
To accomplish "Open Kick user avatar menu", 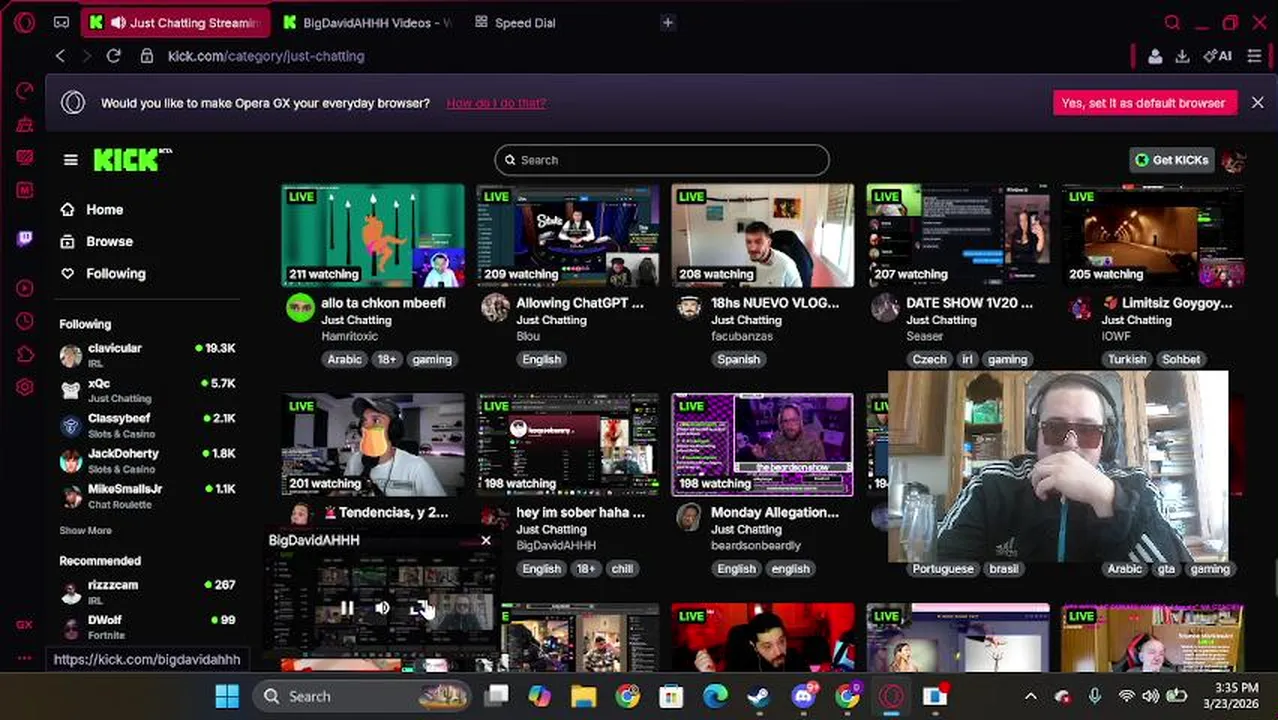I will 1234,160.
